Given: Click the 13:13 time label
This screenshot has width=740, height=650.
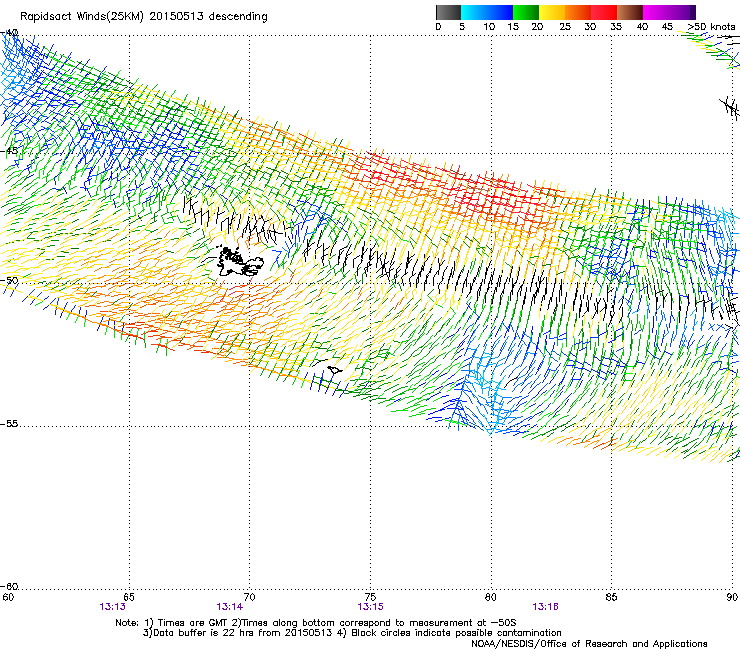Looking at the screenshot, I should [x=112, y=607].
